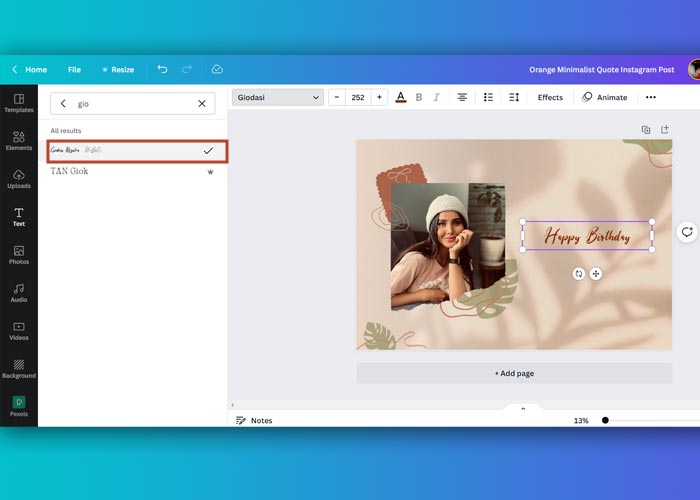Open the Videos panel
Screen dimensions: 700x500
coord(19,331)
